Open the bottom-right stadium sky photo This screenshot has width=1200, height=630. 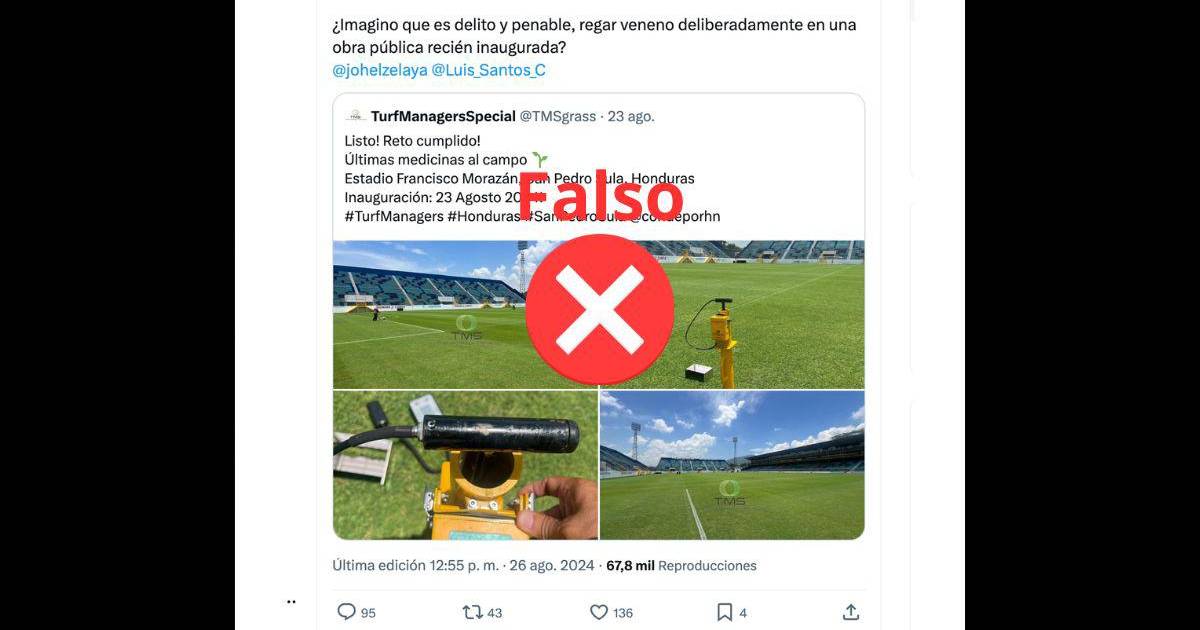tap(732, 465)
